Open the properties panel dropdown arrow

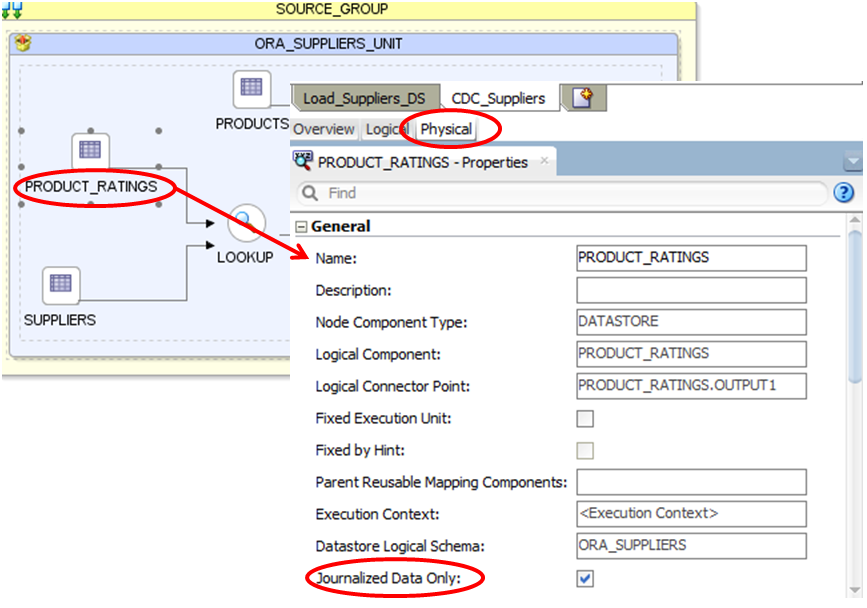pyautogui.click(x=853, y=162)
